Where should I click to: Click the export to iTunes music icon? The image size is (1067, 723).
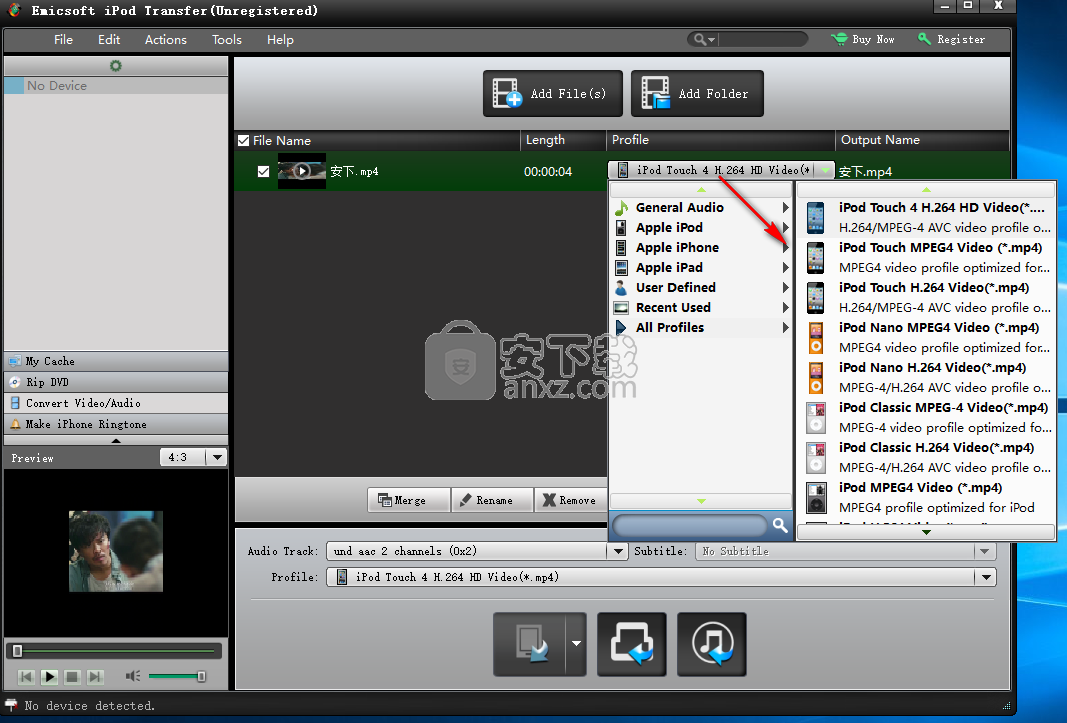711,644
